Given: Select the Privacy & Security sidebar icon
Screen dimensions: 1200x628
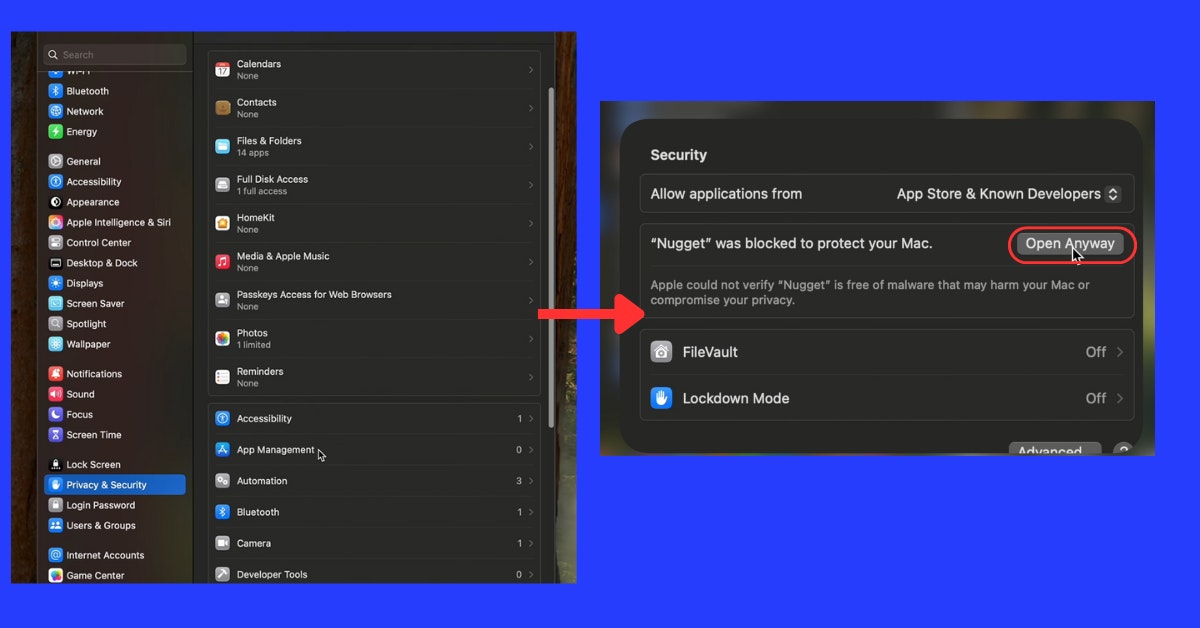Looking at the screenshot, I should pyautogui.click(x=58, y=484).
